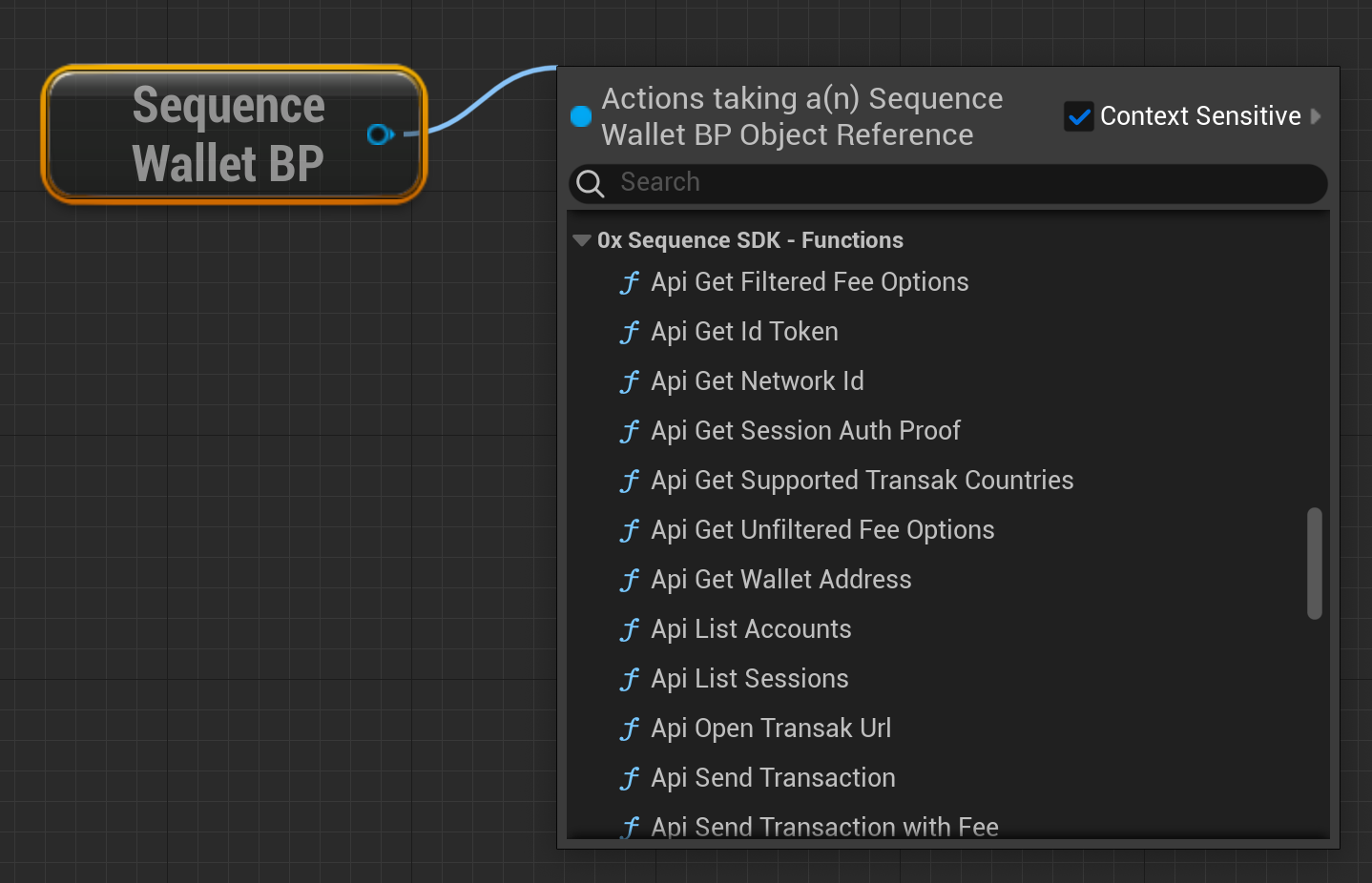Click the function icon next to Api Open Transak Url
This screenshot has height=883, width=1372.
(x=630, y=729)
